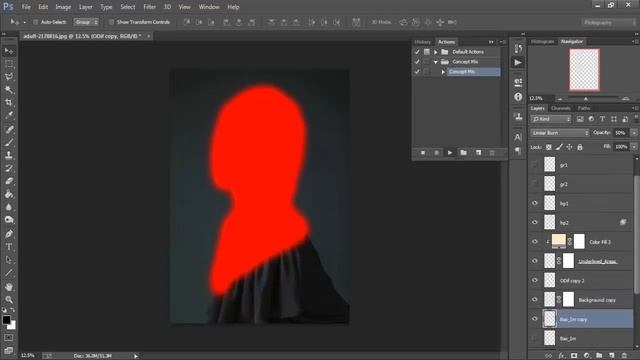Open the Photography workspace dropdown
This screenshot has width=640, height=360.
click(609, 22)
